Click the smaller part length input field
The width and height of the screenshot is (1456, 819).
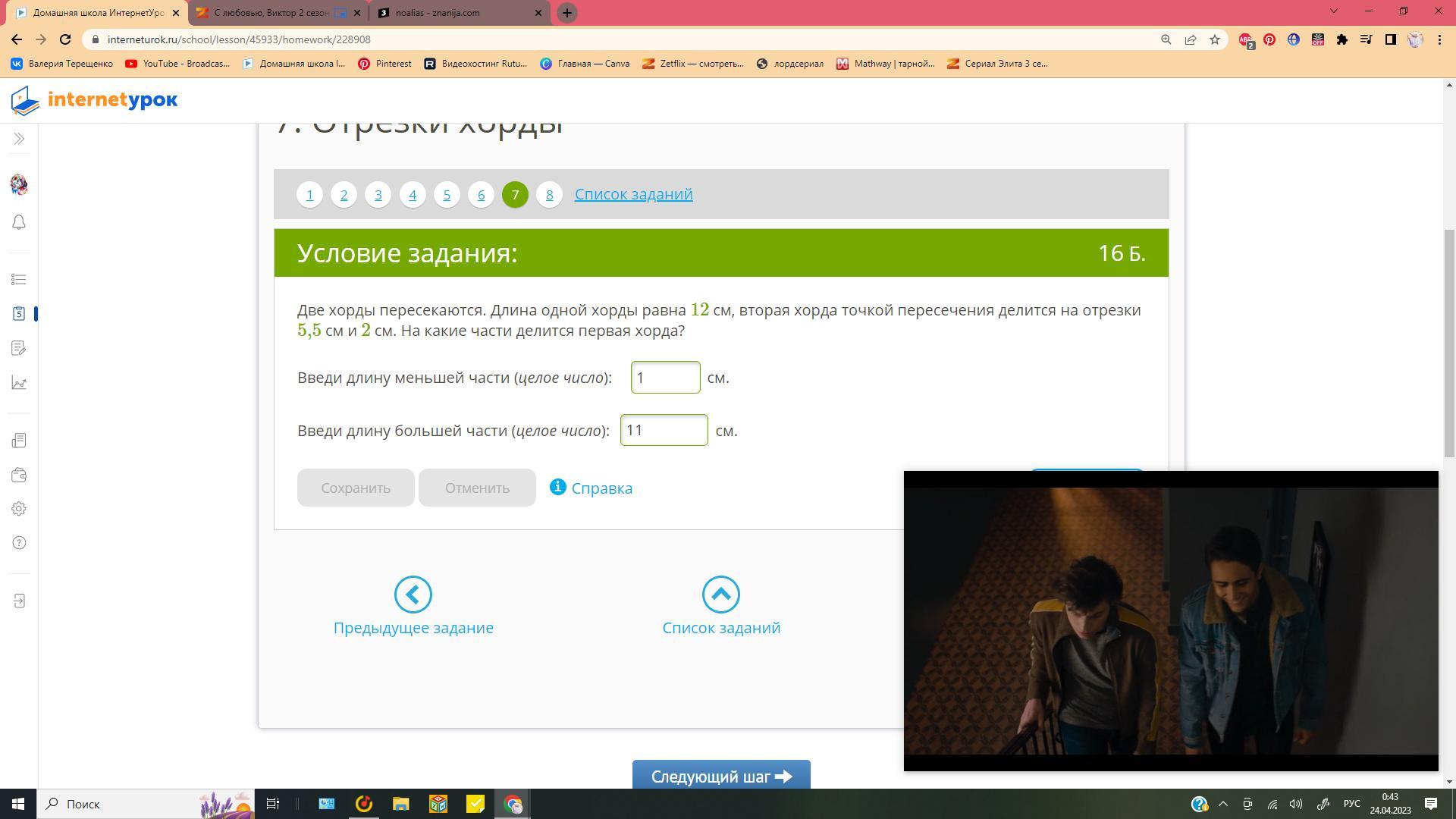click(x=665, y=378)
